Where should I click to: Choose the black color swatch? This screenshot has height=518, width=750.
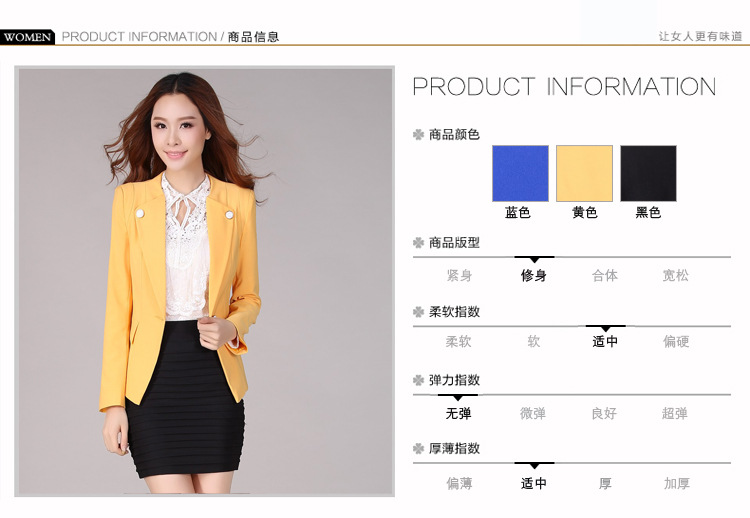(x=648, y=173)
